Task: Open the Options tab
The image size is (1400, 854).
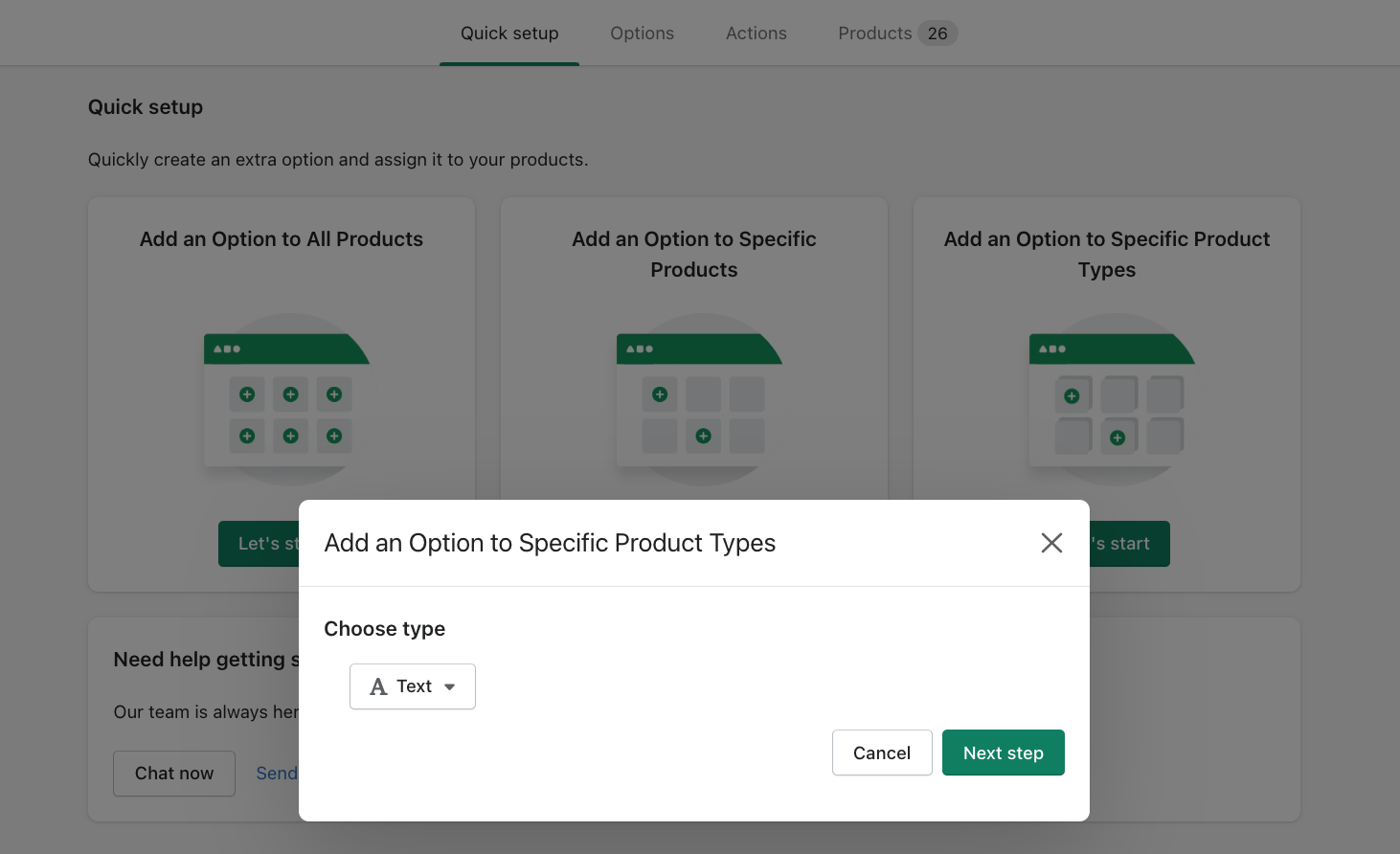Action: pyautogui.click(x=643, y=34)
